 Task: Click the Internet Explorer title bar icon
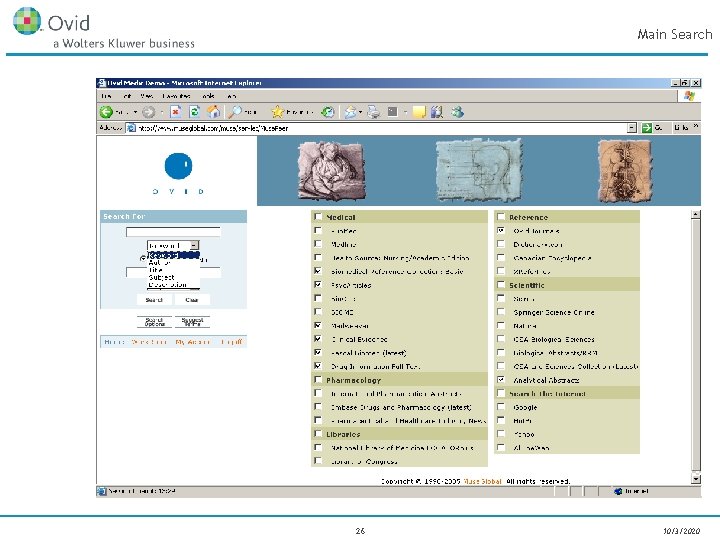click(x=102, y=83)
